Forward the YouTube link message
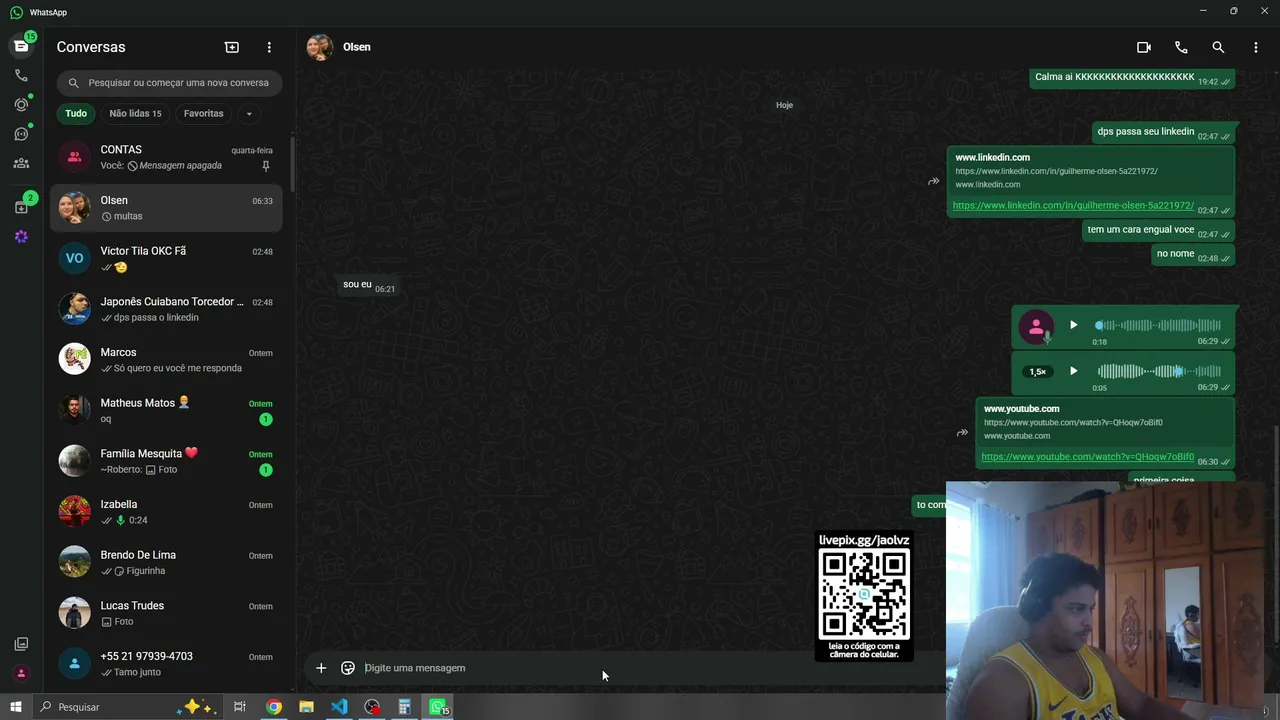The width and height of the screenshot is (1280, 720). click(x=962, y=433)
